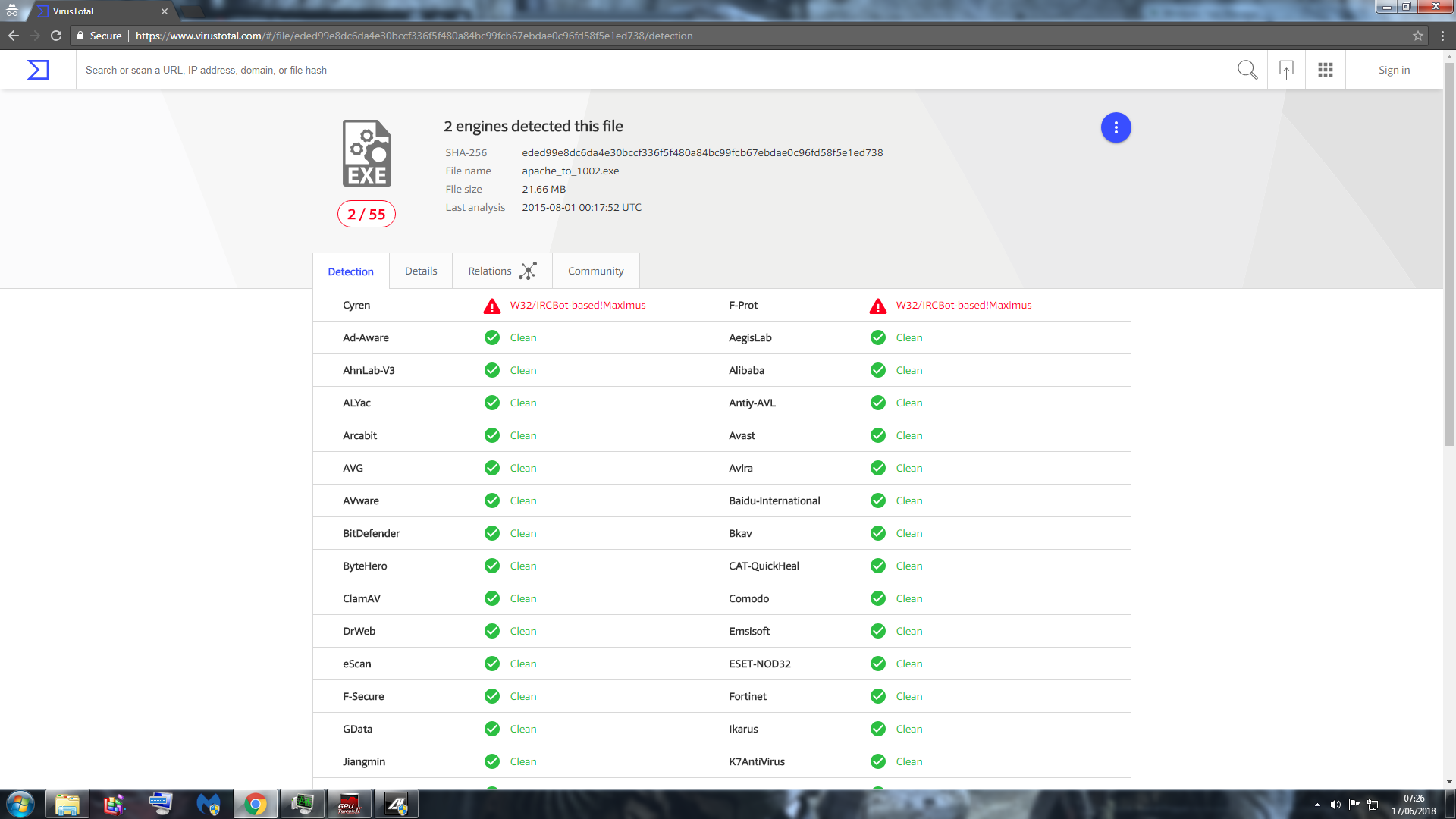The width and height of the screenshot is (1456, 819).
Task: Click the browser back arrow
Action: click(13, 36)
